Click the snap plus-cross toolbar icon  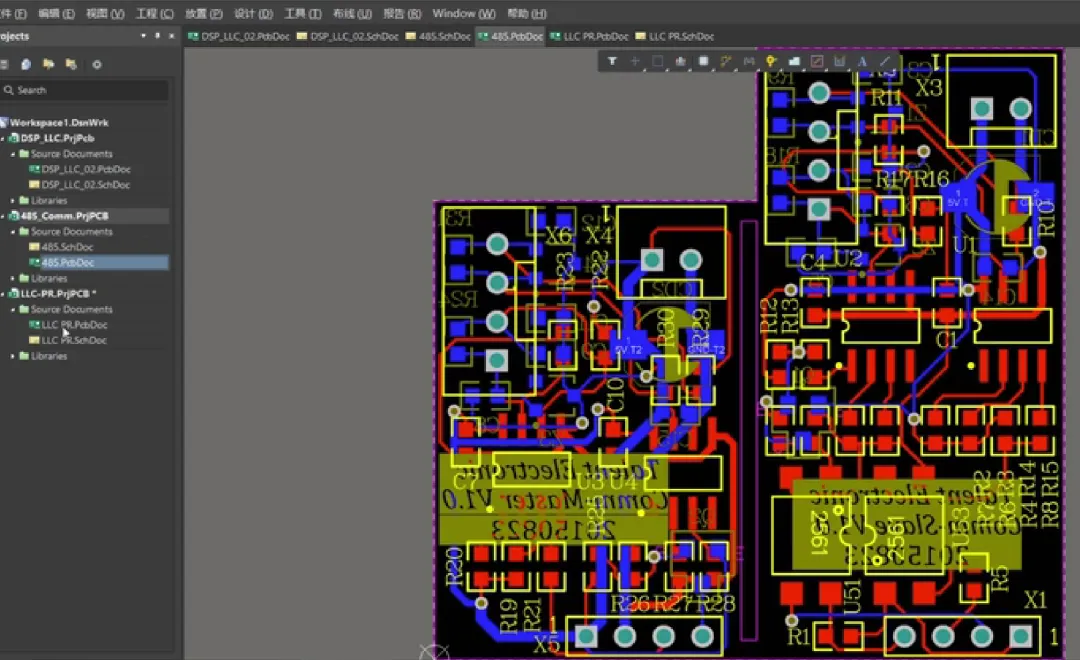[x=634, y=61]
